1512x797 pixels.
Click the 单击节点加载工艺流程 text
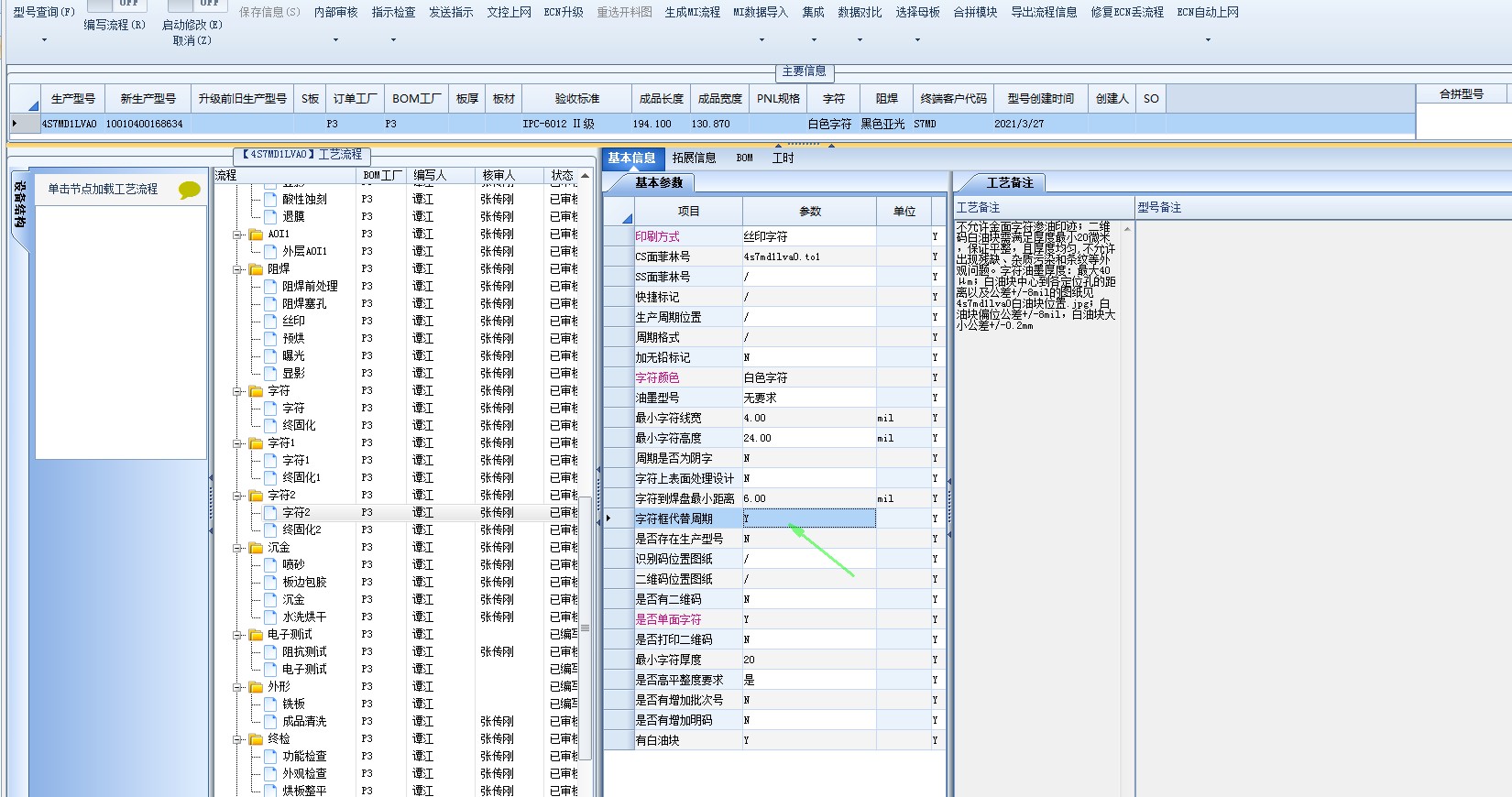click(x=103, y=189)
